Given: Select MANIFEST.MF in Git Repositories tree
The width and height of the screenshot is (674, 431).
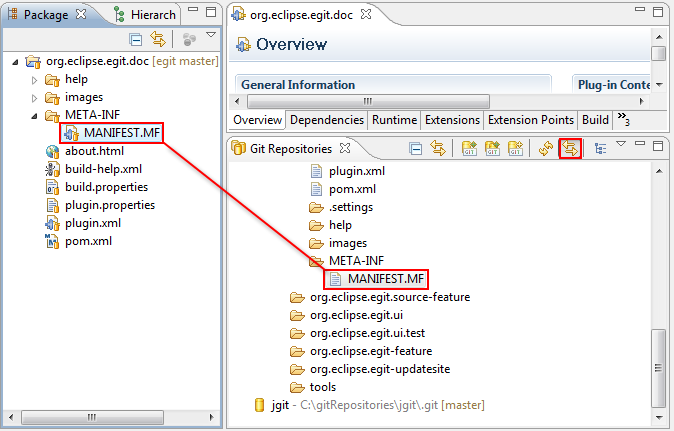Looking at the screenshot, I should [386, 279].
